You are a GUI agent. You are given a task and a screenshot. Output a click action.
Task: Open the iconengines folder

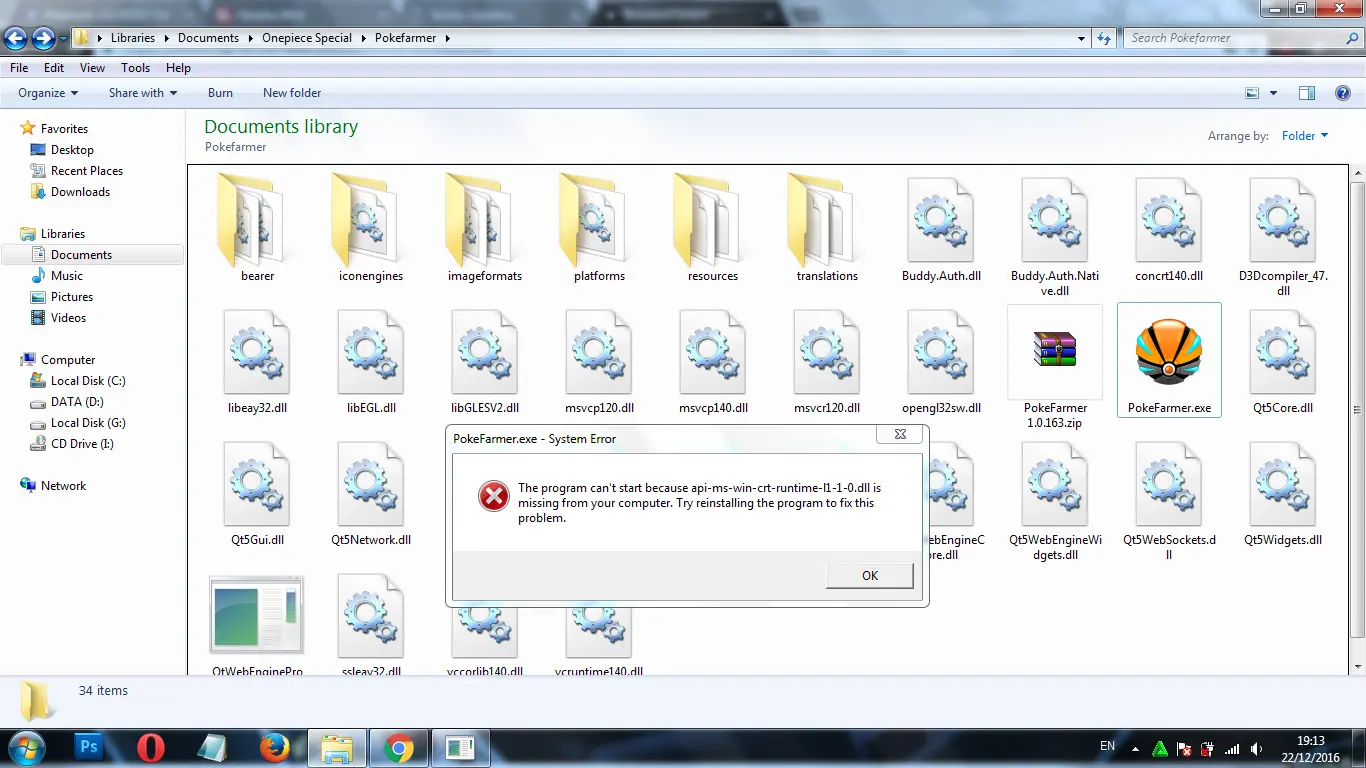coord(371,230)
